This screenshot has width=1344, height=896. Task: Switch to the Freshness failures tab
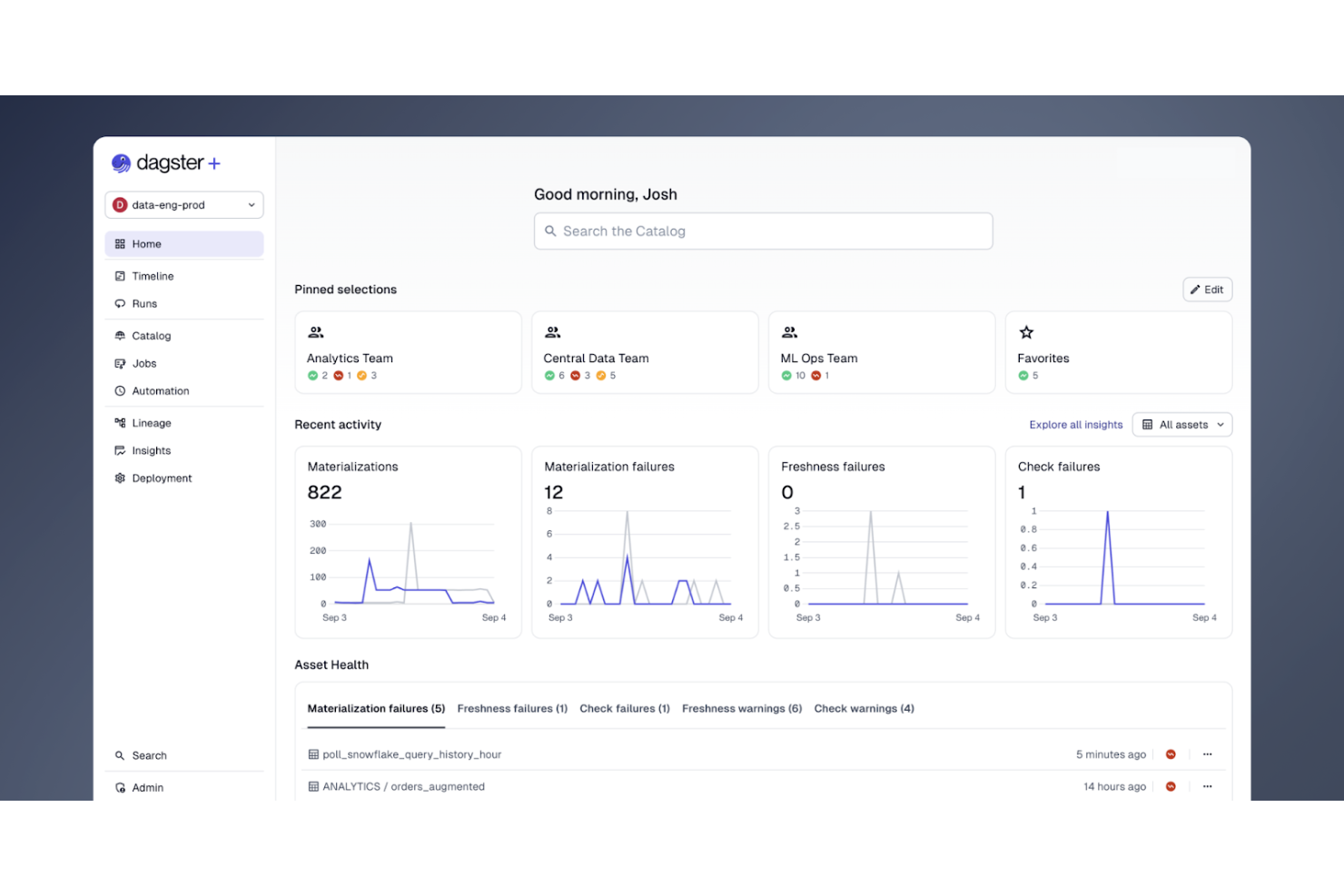pos(511,708)
